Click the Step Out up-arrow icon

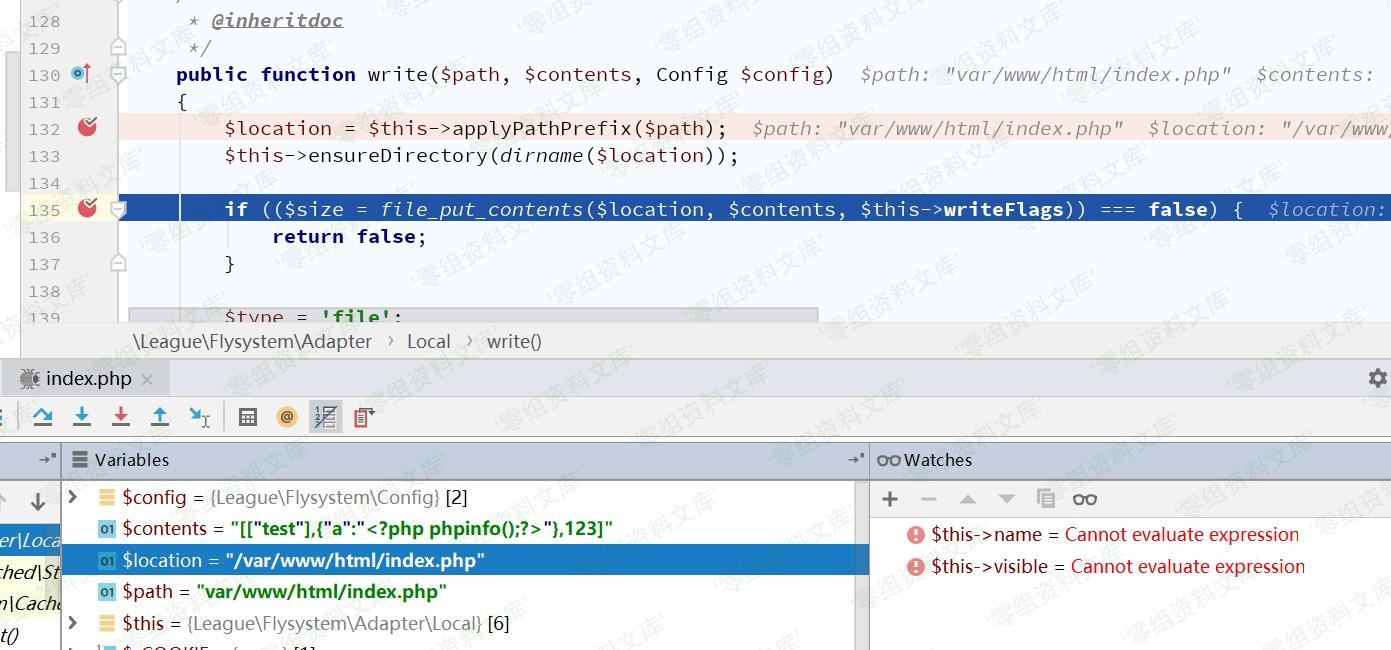click(160, 417)
